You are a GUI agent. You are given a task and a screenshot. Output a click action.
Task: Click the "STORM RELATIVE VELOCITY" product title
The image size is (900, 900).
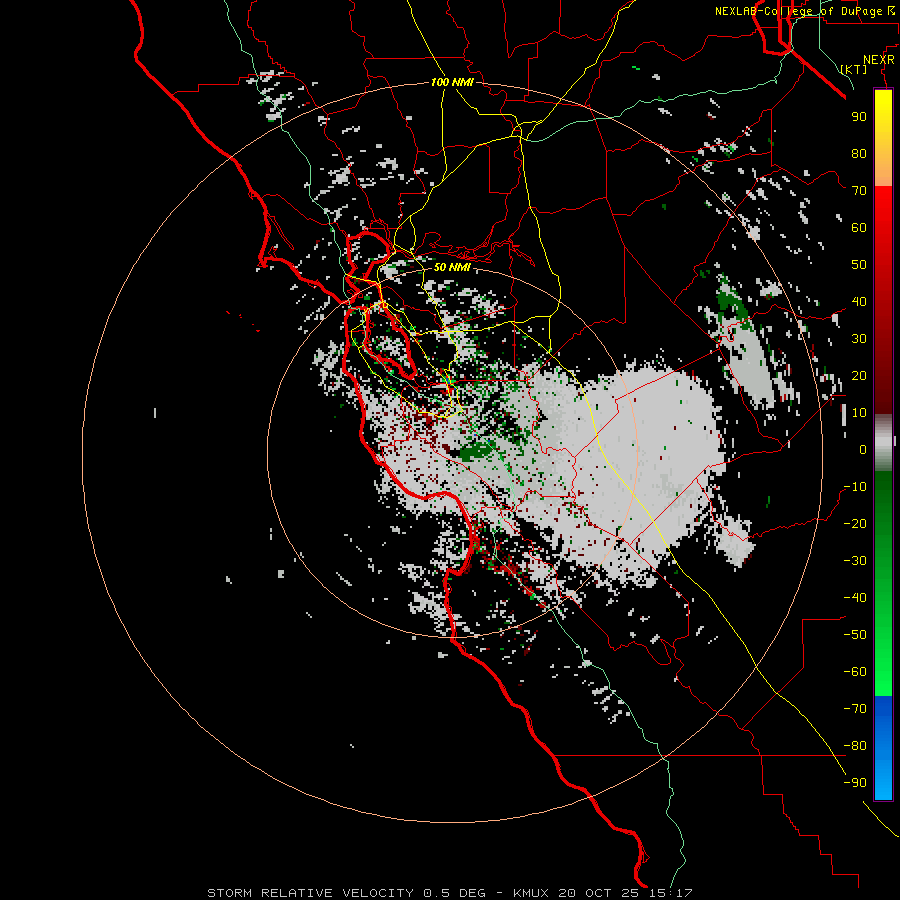(x=310, y=893)
